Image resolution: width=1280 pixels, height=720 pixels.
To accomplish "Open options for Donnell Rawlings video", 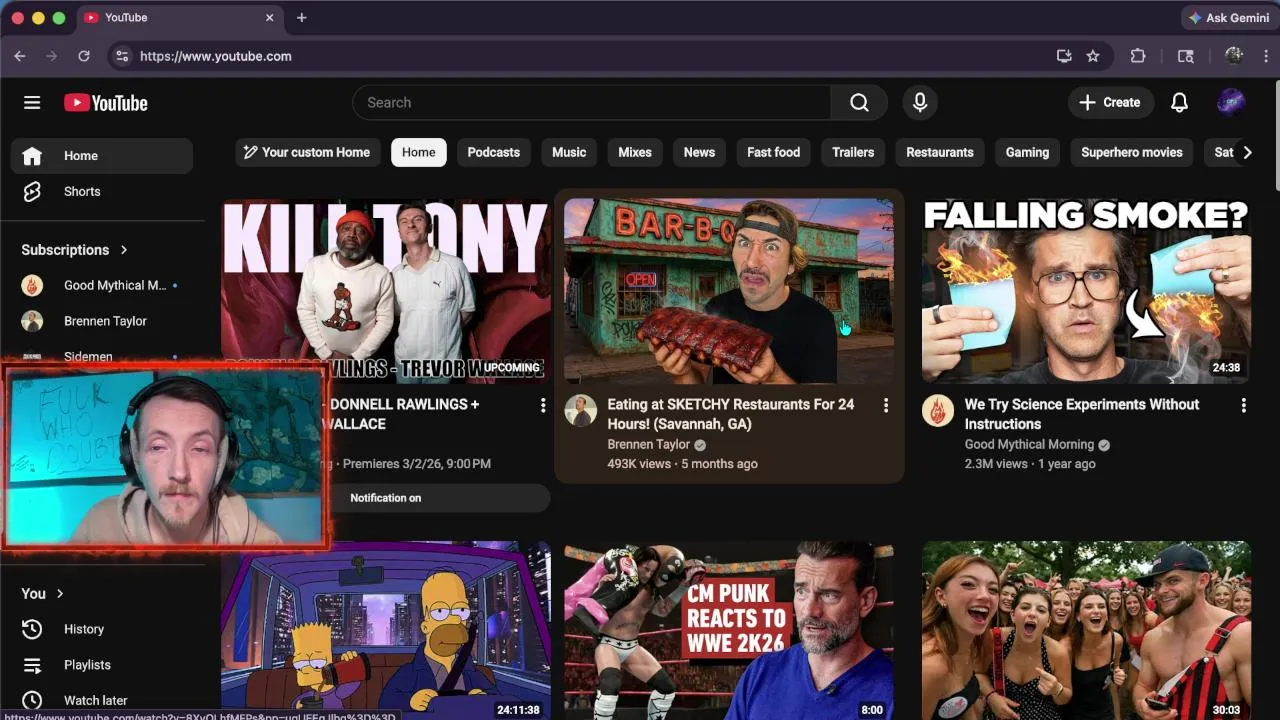I will [x=543, y=405].
